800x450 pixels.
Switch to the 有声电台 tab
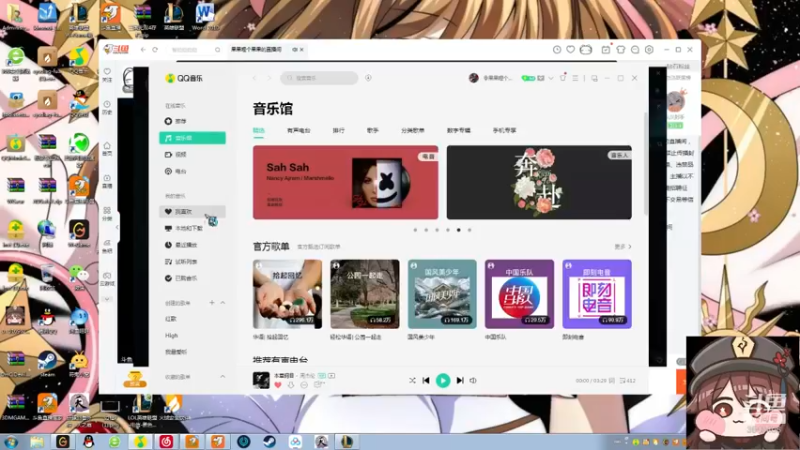coord(298,130)
